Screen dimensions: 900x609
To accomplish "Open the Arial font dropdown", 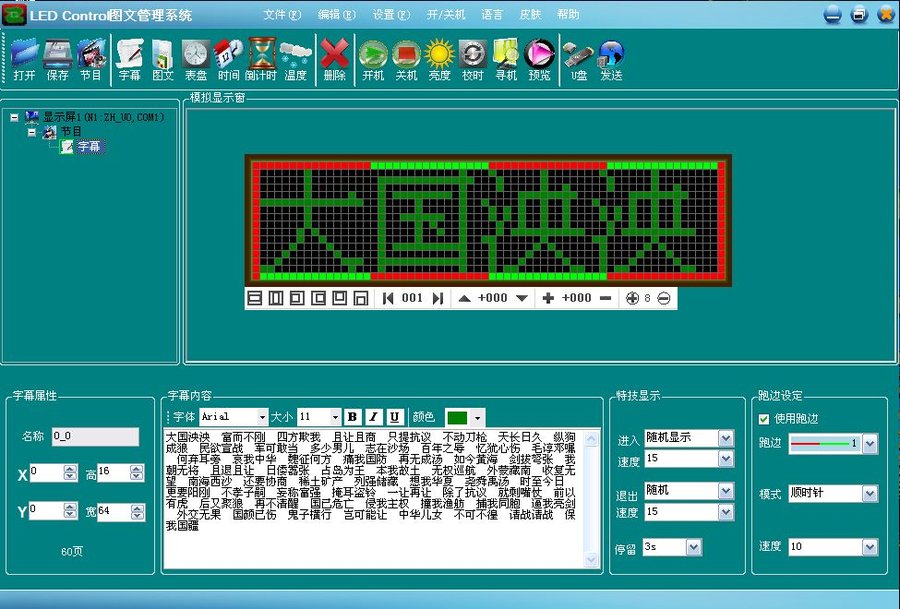I will 262,416.
